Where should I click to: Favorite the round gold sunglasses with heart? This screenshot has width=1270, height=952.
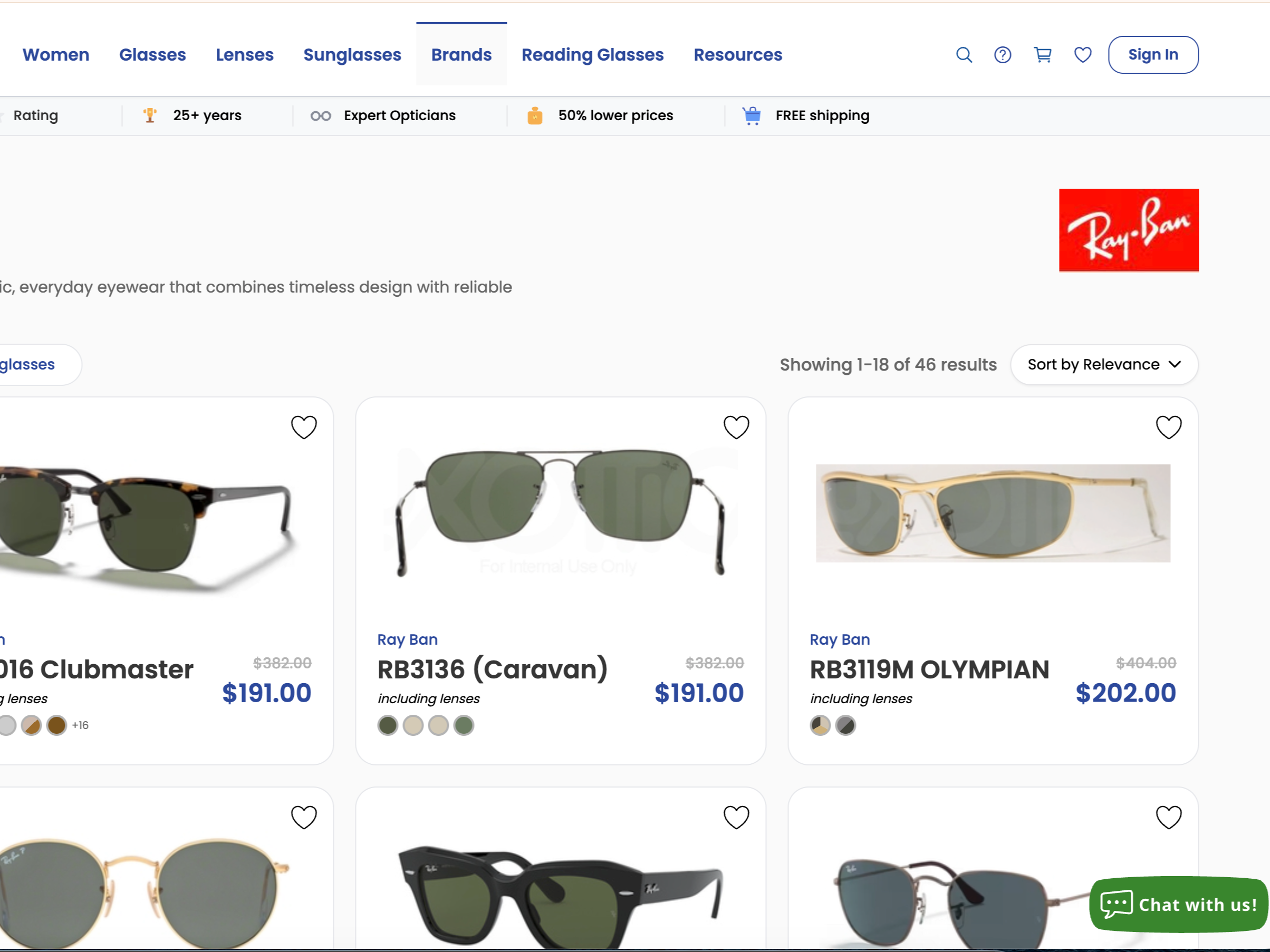click(304, 818)
